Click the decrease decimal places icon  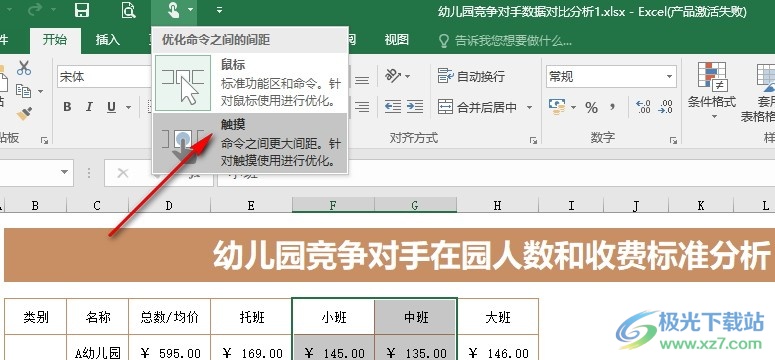point(666,107)
